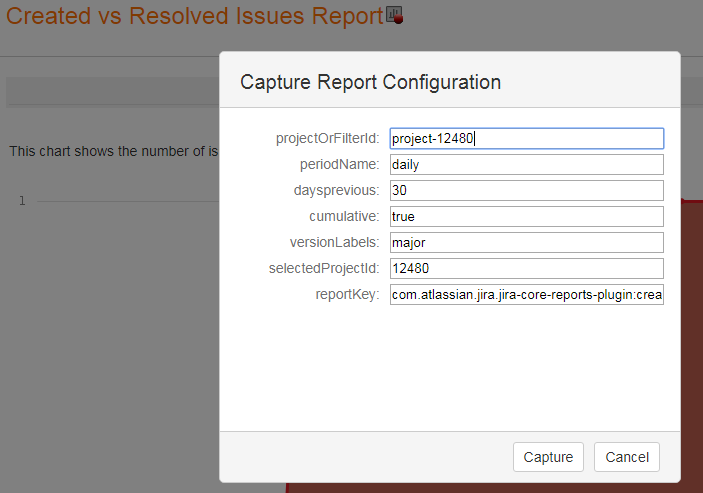703x493 pixels.
Task: Click the cumulative field containing true
Action: click(x=527, y=217)
